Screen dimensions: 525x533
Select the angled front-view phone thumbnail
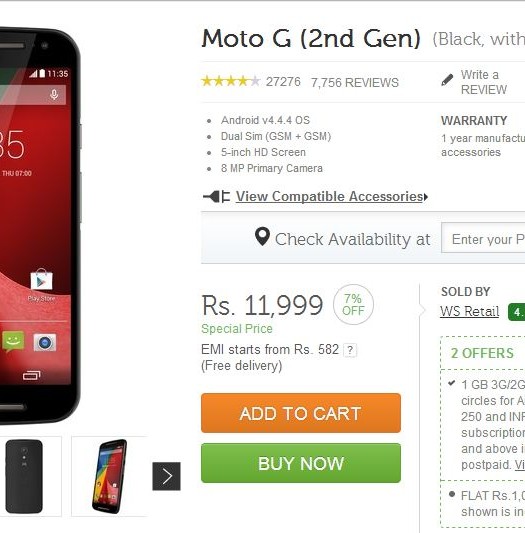109,476
